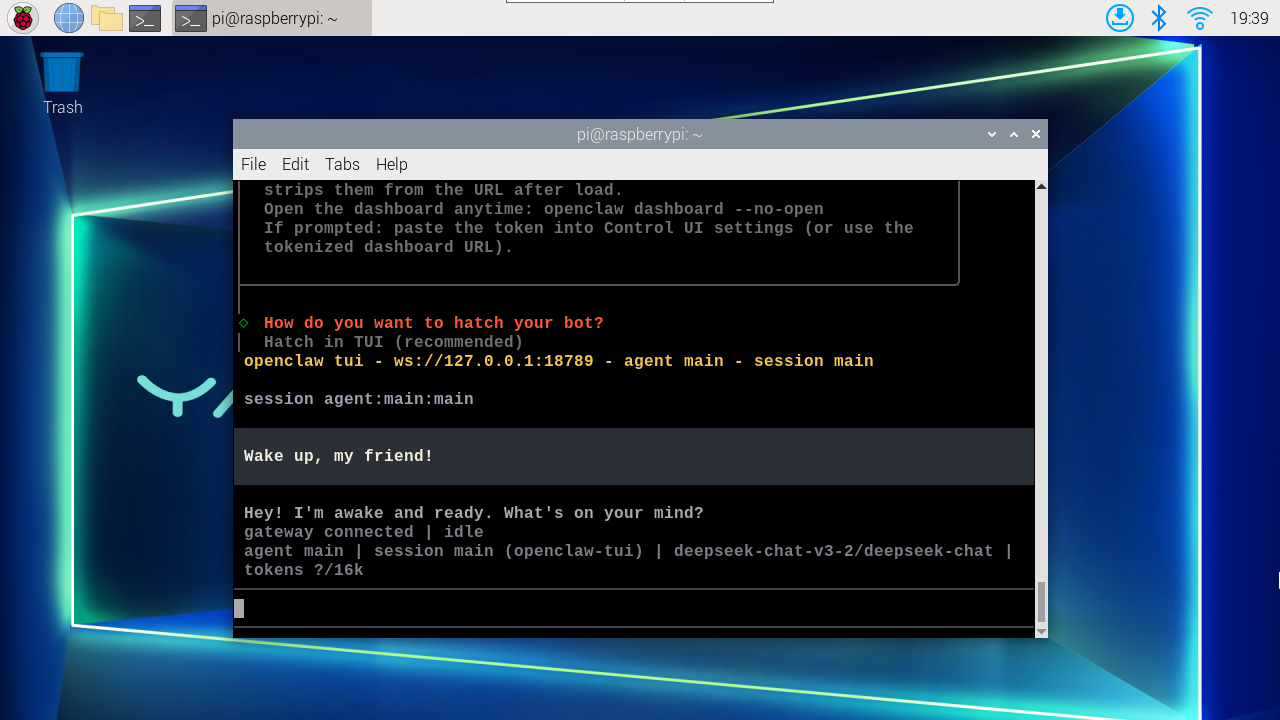
Task: Click the "Open the dashboard anytime" line
Action: [x=544, y=209]
